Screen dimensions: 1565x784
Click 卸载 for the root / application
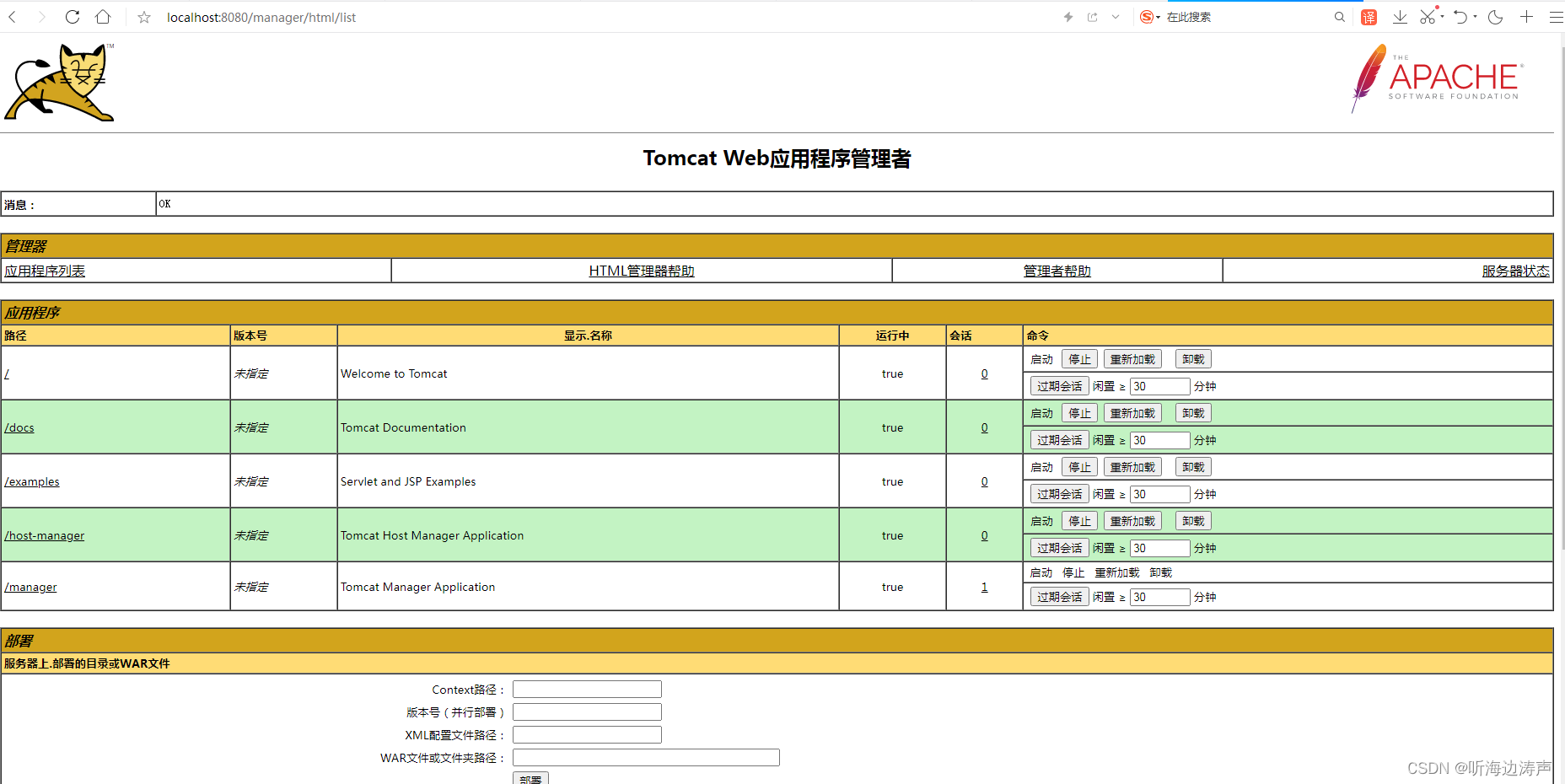(1193, 359)
